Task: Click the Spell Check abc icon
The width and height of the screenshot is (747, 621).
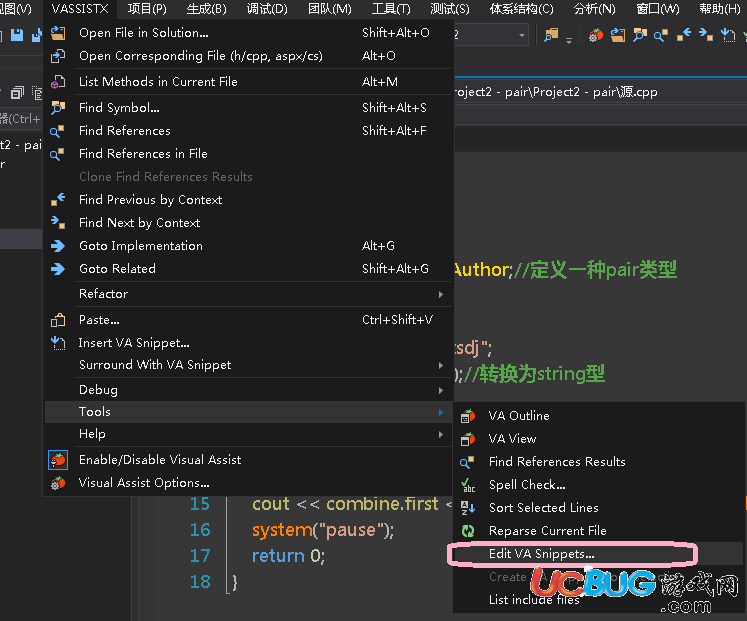Action: (468, 485)
